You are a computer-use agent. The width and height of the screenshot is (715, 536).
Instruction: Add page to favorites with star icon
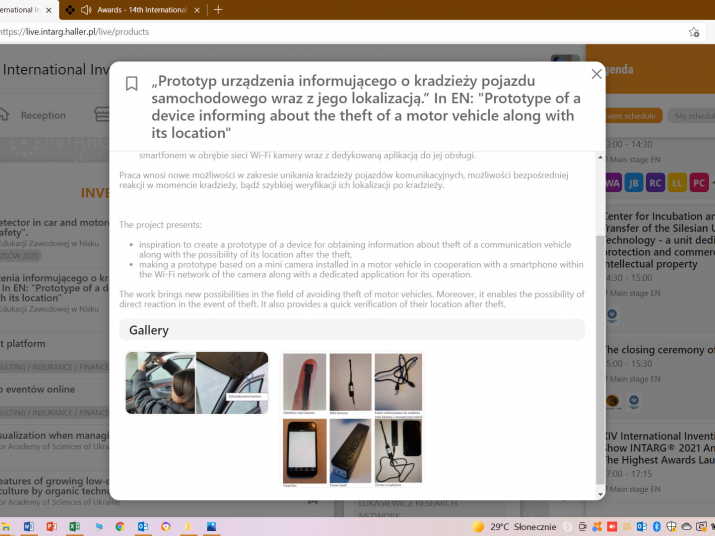(694, 32)
